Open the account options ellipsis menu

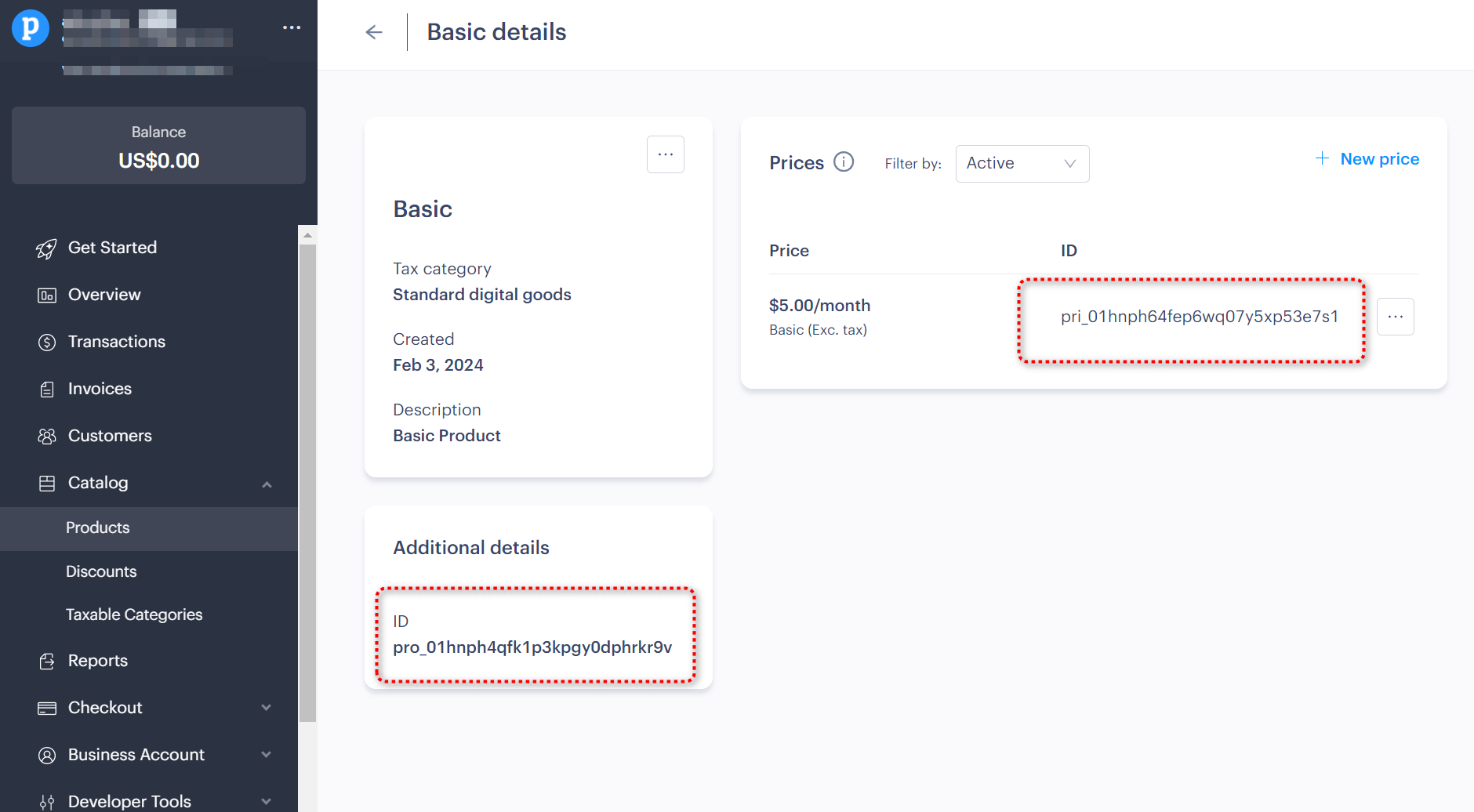292,27
